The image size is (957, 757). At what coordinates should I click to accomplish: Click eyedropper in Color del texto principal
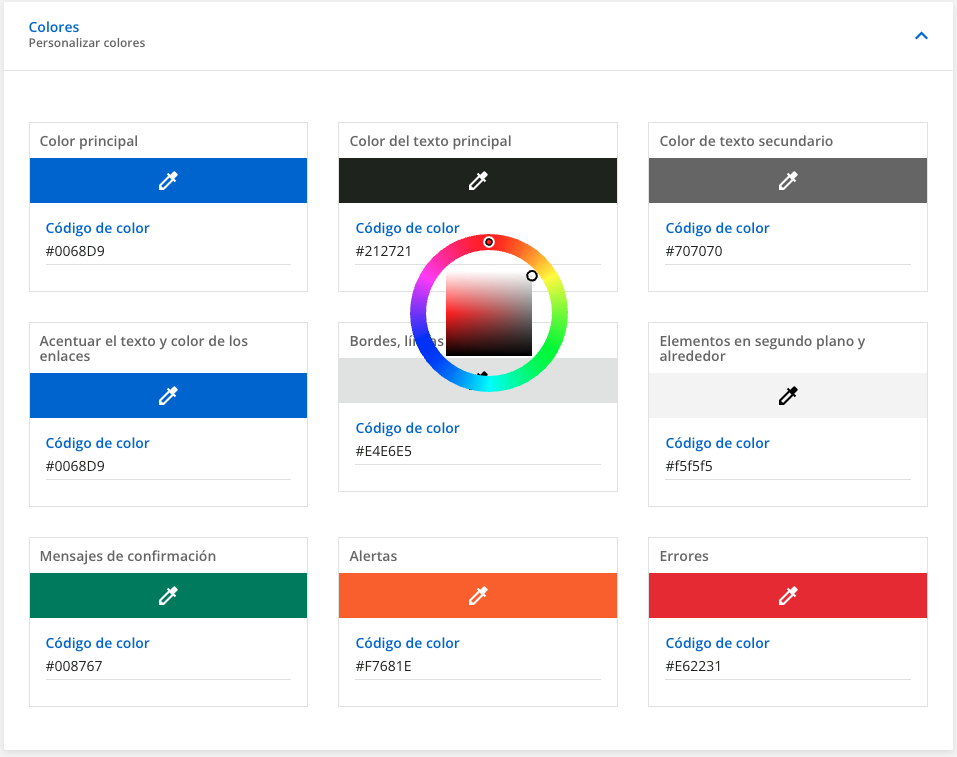click(x=478, y=181)
